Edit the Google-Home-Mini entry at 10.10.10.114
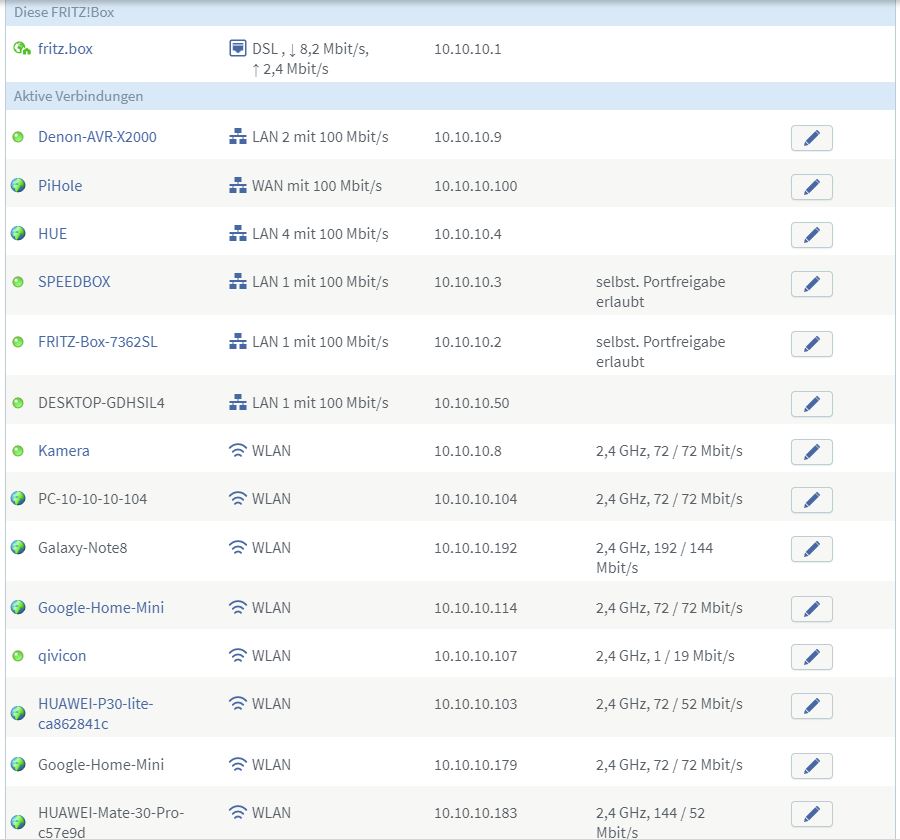The width and height of the screenshot is (900, 840). coord(811,609)
